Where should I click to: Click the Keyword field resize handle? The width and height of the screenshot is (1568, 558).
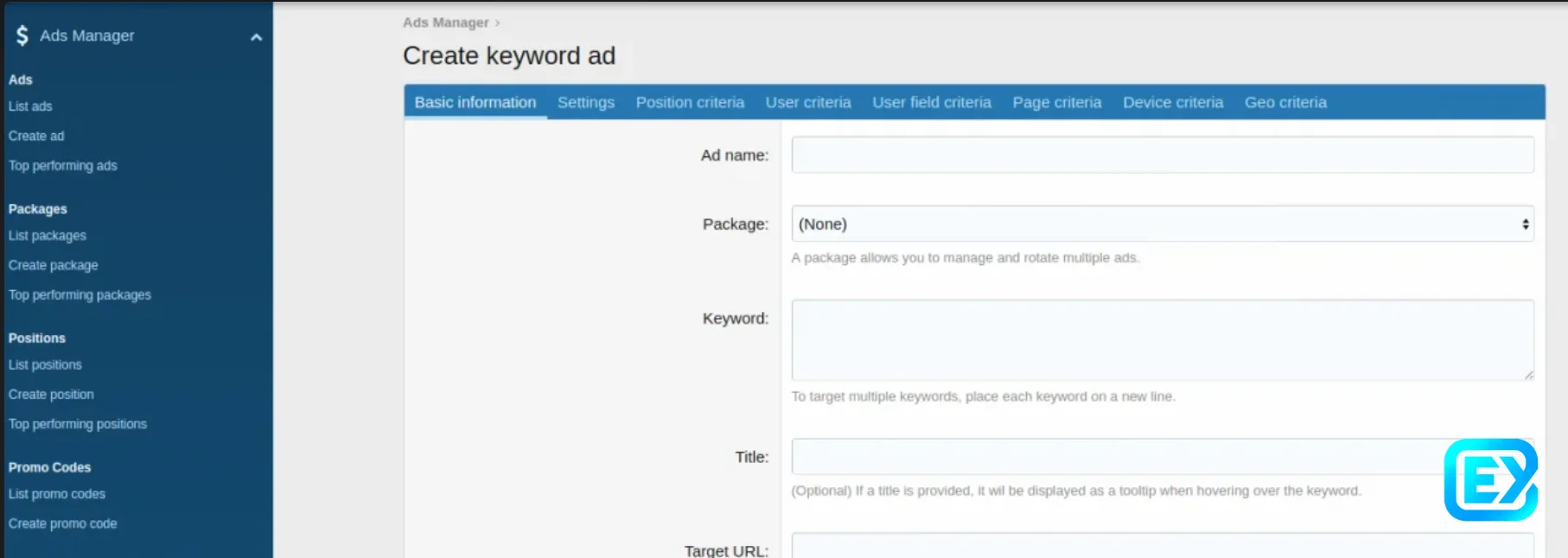pyautogui.click(x=1528, y=375)
